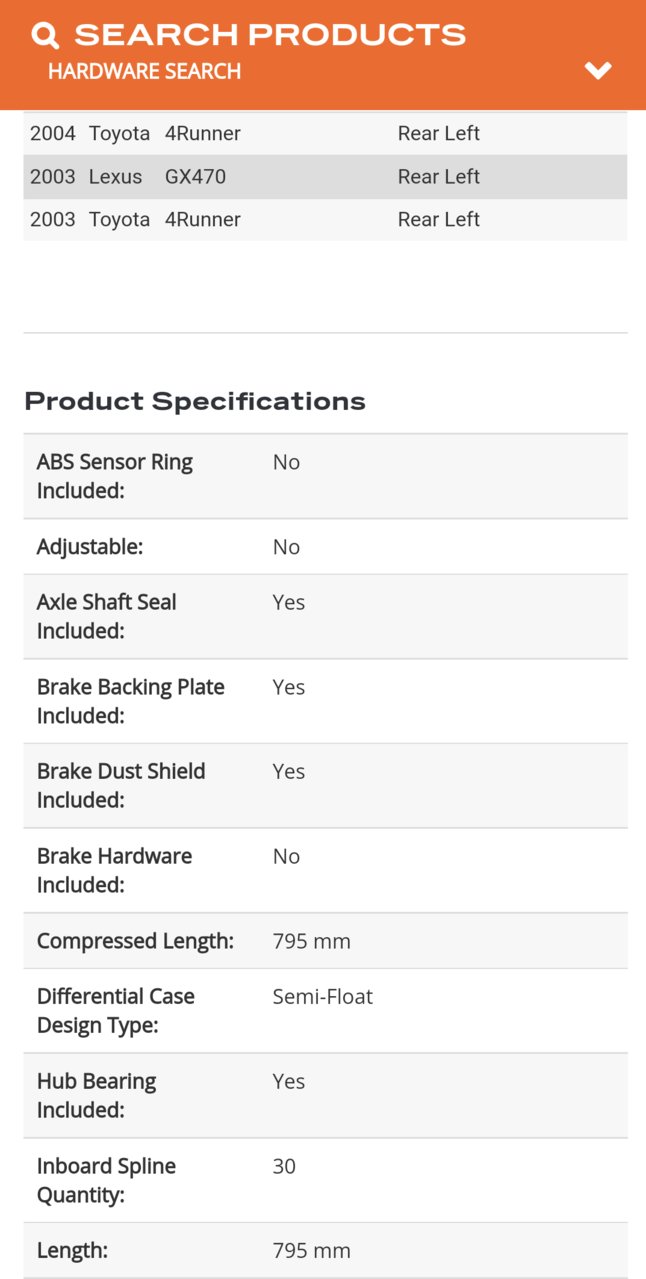Click the Brake Backing Plate Included label
This screenshot has height=1279, width=646.
pyautogui.click(x=130, y=701)
